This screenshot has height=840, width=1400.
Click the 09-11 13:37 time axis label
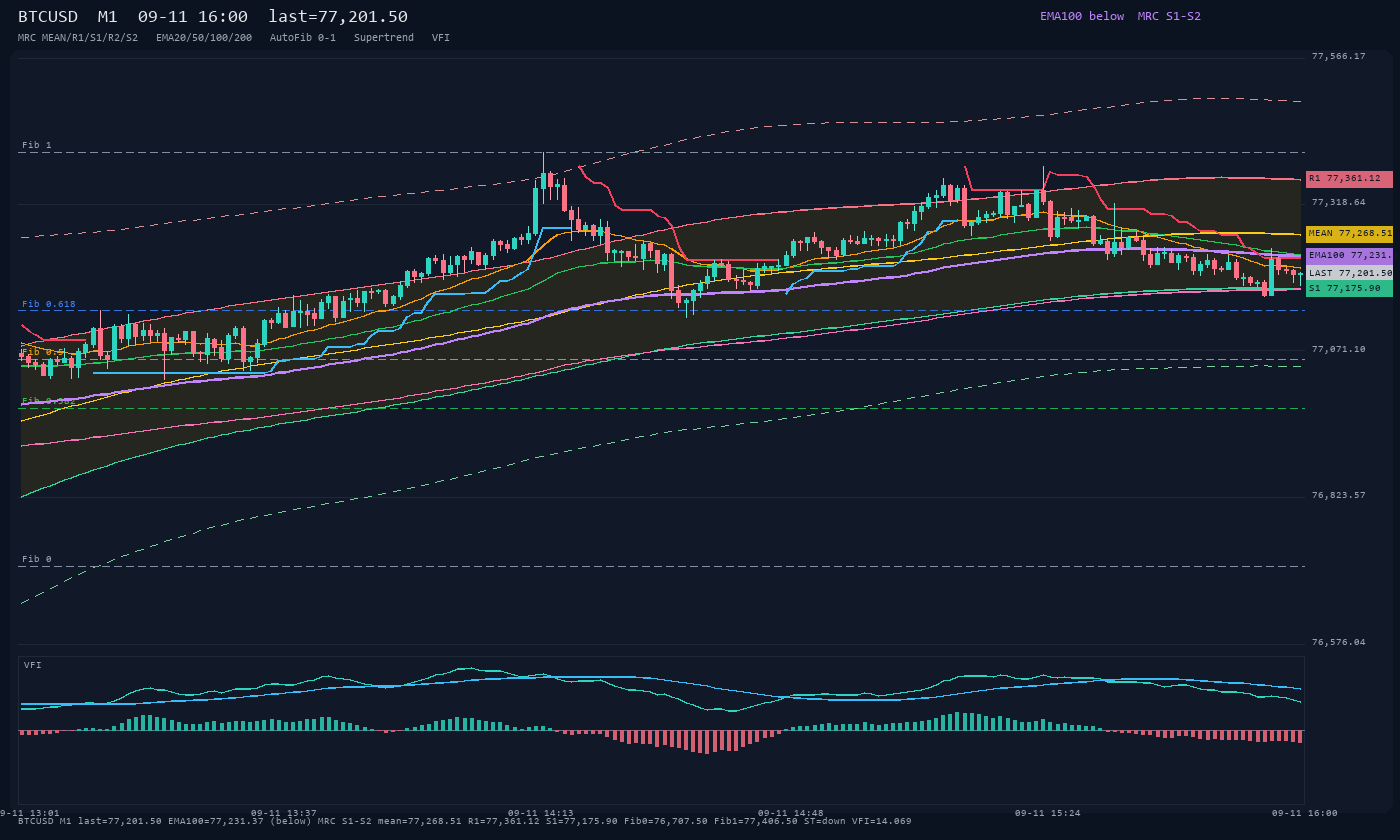[284, 813]
